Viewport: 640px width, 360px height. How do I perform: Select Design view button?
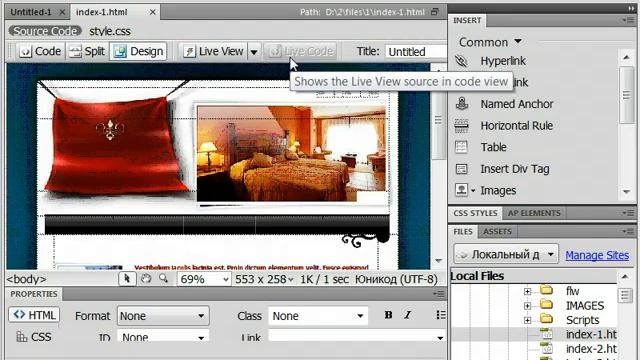tap(138, 51)
